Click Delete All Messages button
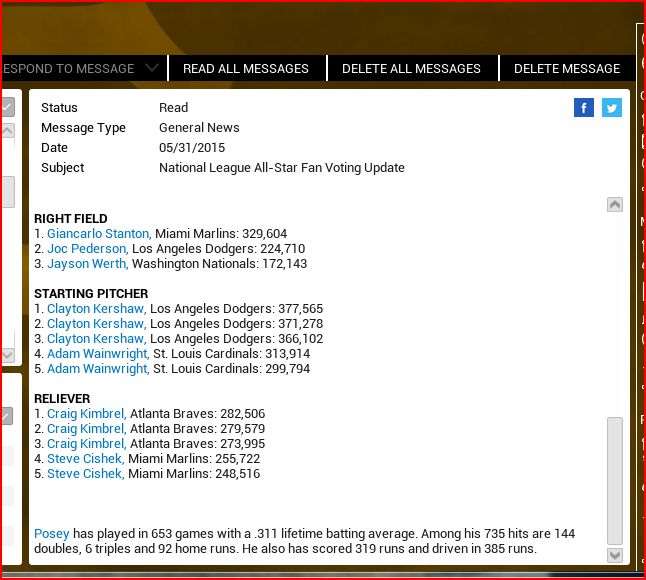This screenshot has height=580, width=646. pyautogui.click(x=412, y=68)
